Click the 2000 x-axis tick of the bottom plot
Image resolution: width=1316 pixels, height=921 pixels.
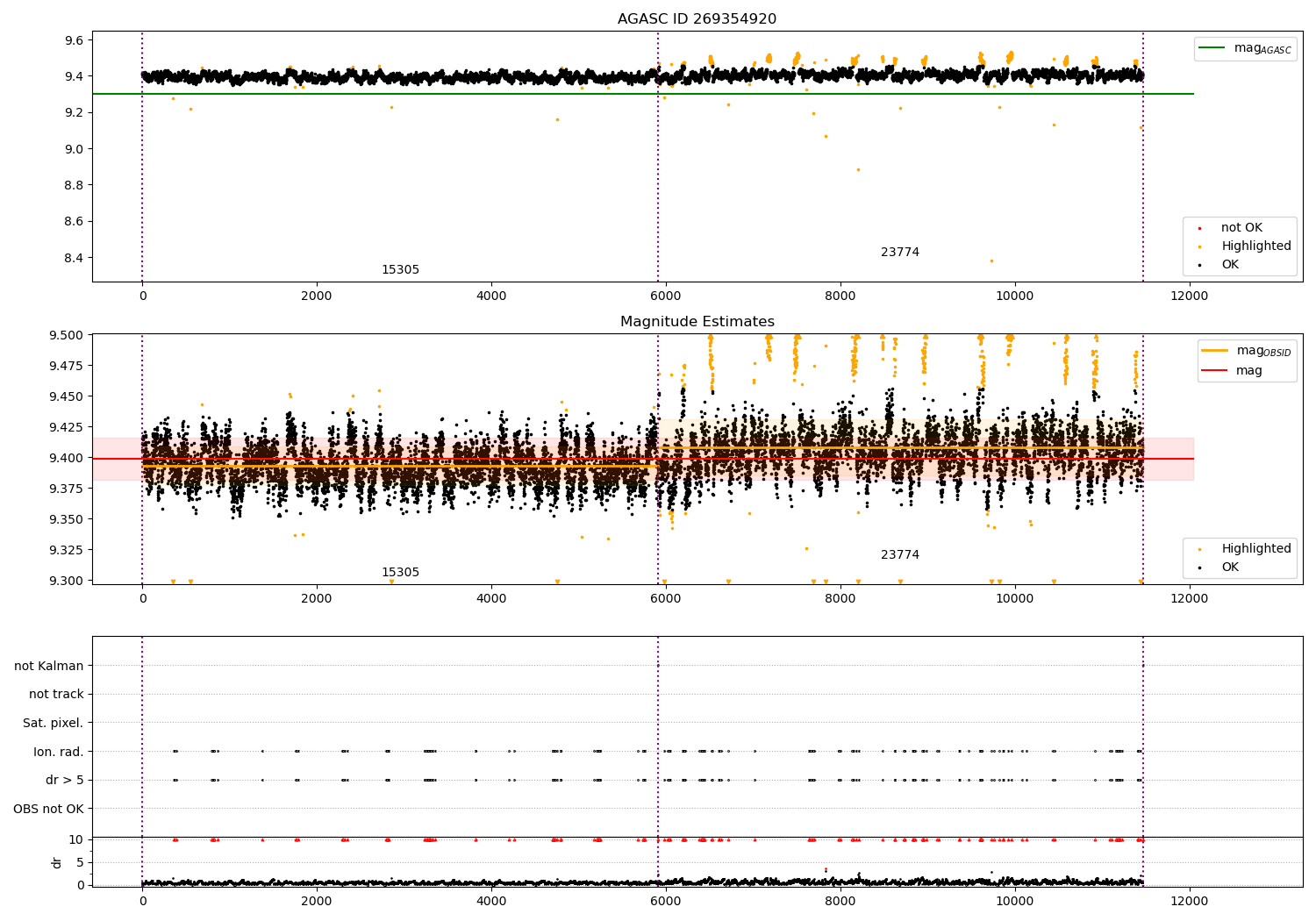point(317,901)
